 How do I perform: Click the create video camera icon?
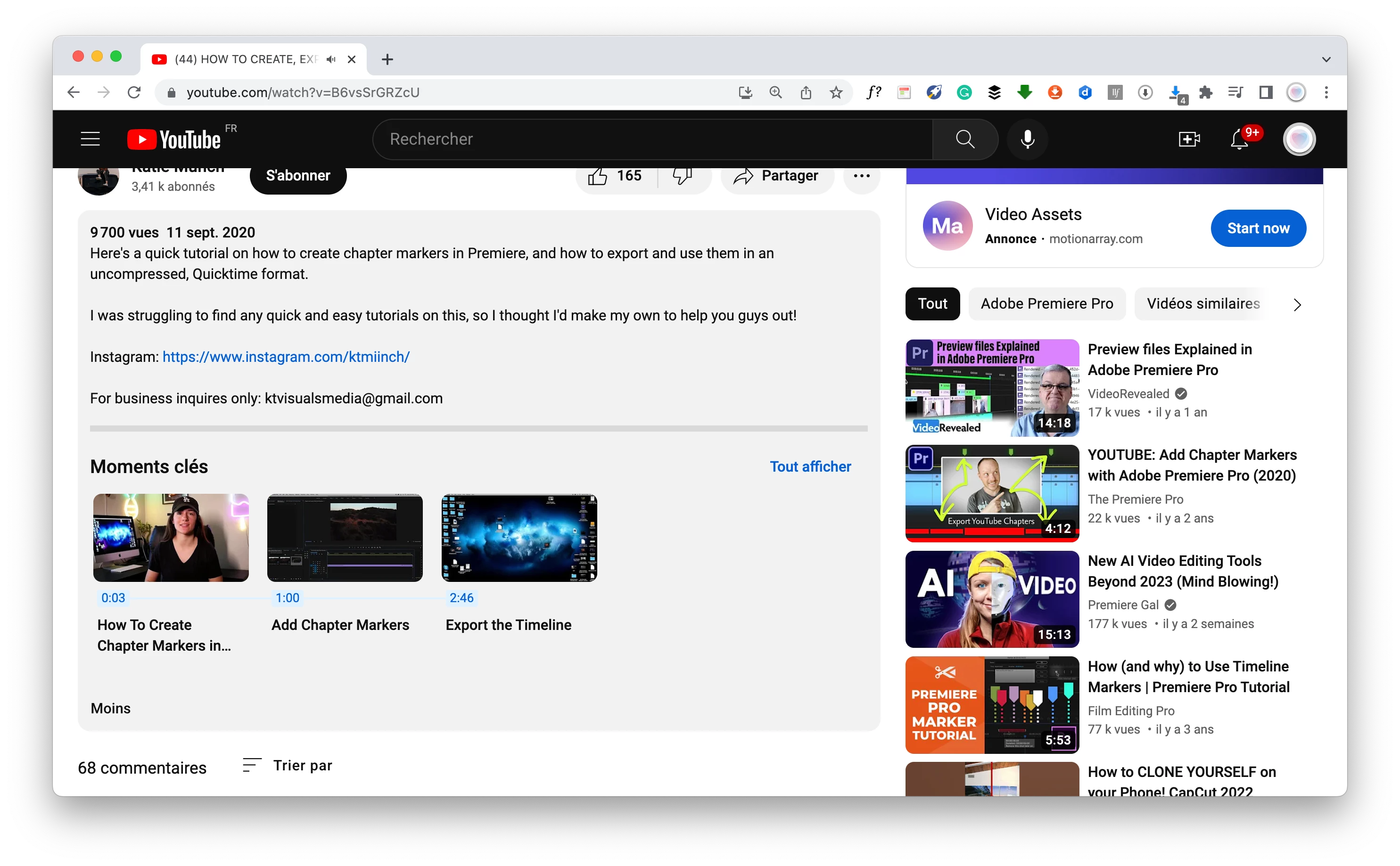pos(1189,139)
